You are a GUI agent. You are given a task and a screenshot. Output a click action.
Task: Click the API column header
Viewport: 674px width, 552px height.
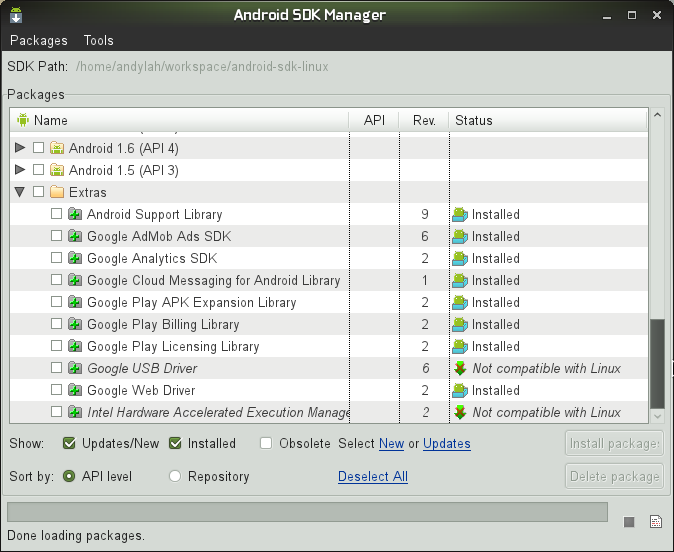[x=374, y=120]
